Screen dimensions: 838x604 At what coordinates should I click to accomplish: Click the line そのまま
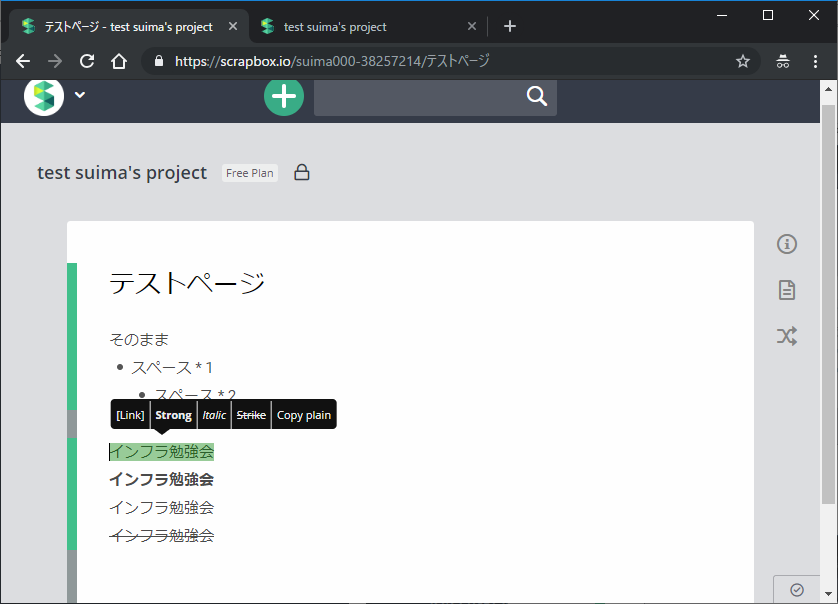click(x=139, y=339)
